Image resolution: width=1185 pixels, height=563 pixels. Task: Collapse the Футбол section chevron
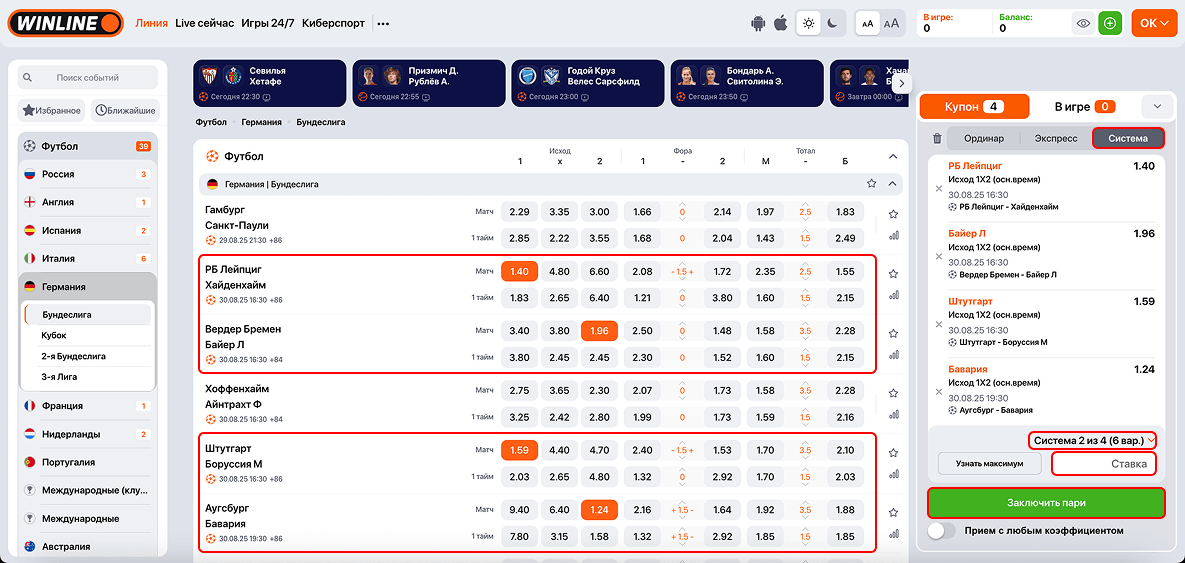pos(893,156)
